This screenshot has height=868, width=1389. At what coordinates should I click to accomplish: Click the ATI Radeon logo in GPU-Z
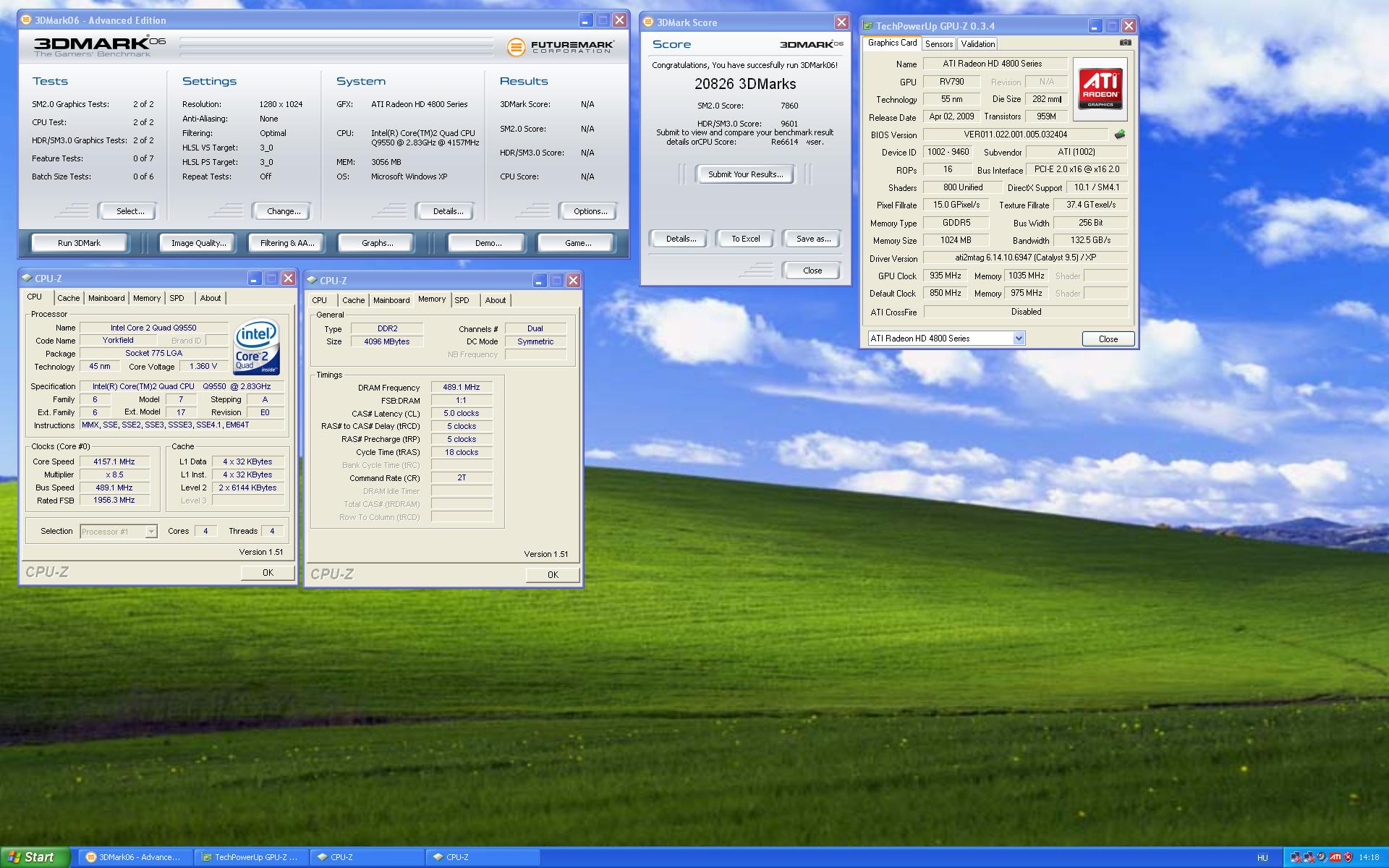[1100, 88]
